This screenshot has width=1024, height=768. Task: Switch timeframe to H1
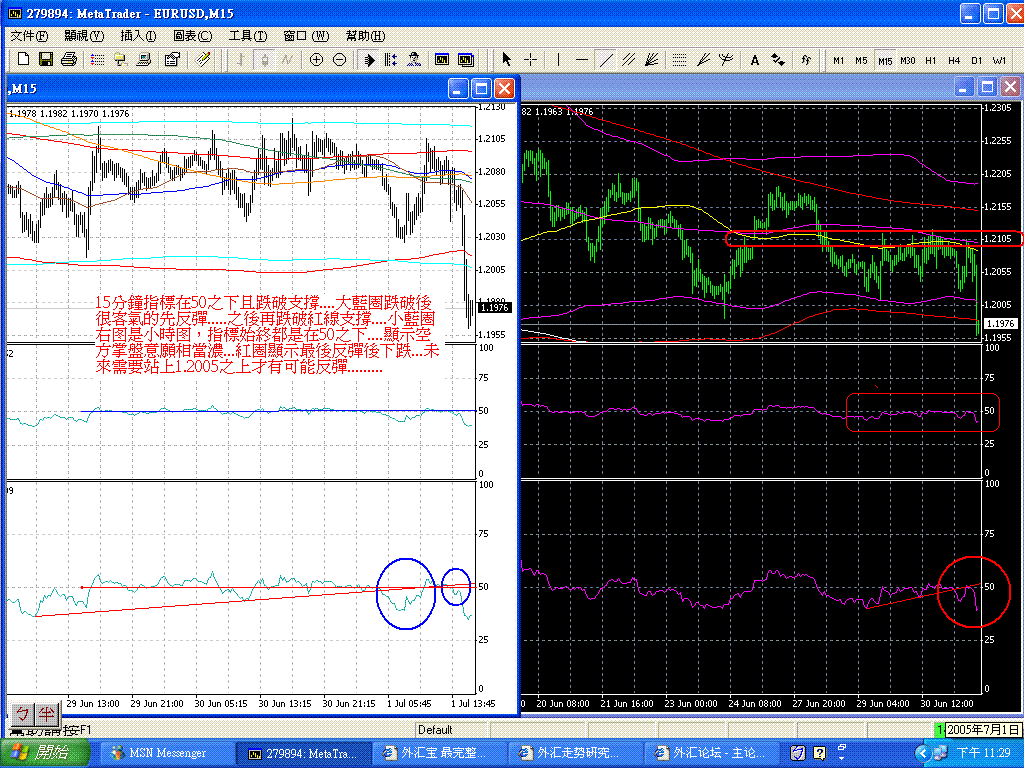pyautogui.click(x=931, y=61)
